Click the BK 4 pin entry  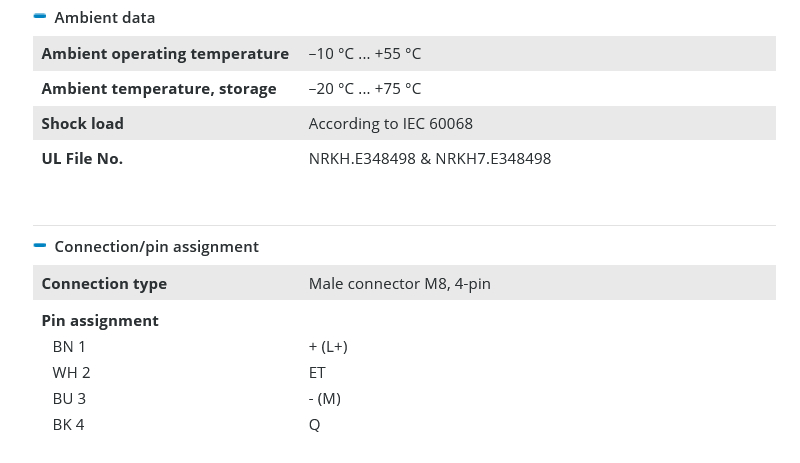[68, 425]
